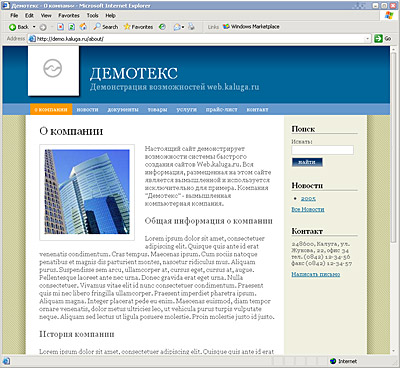Click the Print icon in the toolbar
The image size is (400, 368).
(191, 27)
